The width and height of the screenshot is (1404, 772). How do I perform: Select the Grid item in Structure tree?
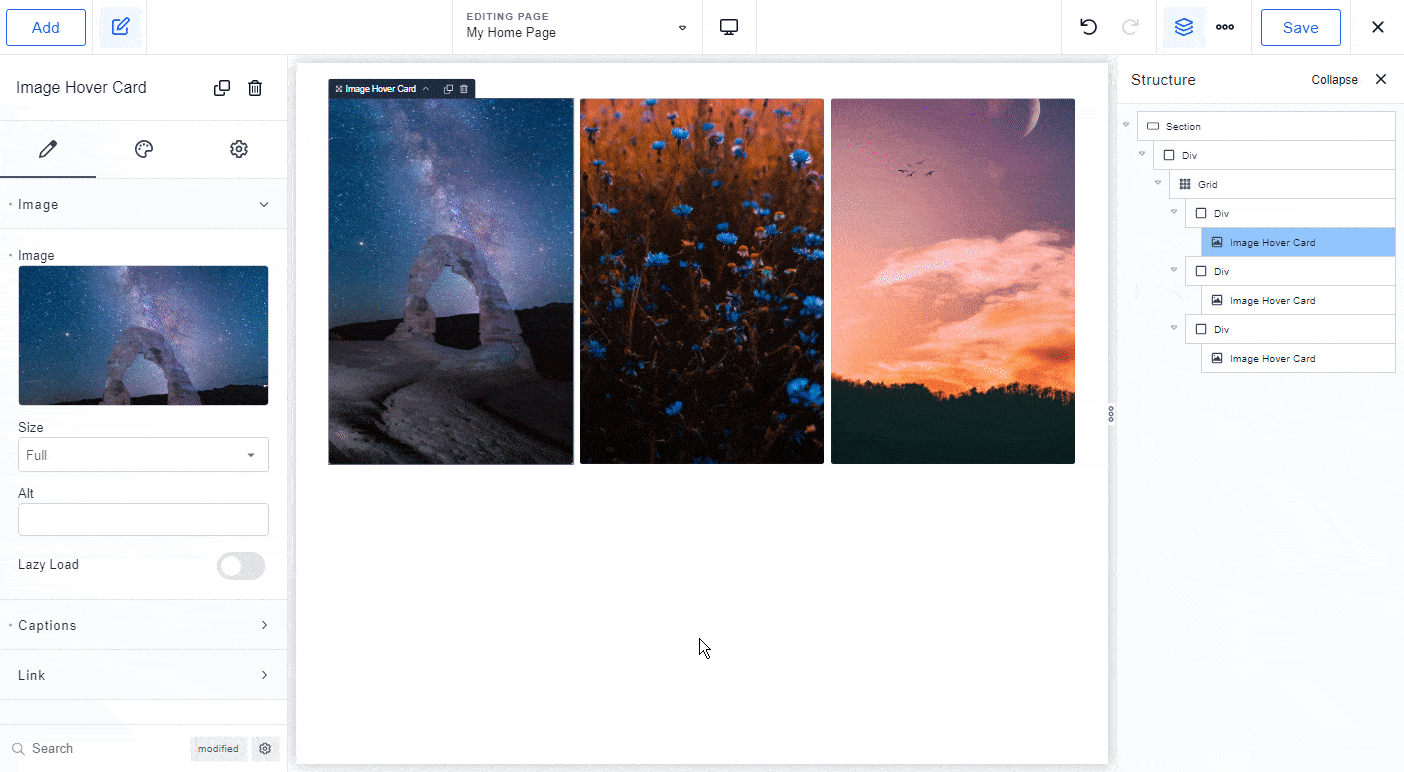(1207, 184)
